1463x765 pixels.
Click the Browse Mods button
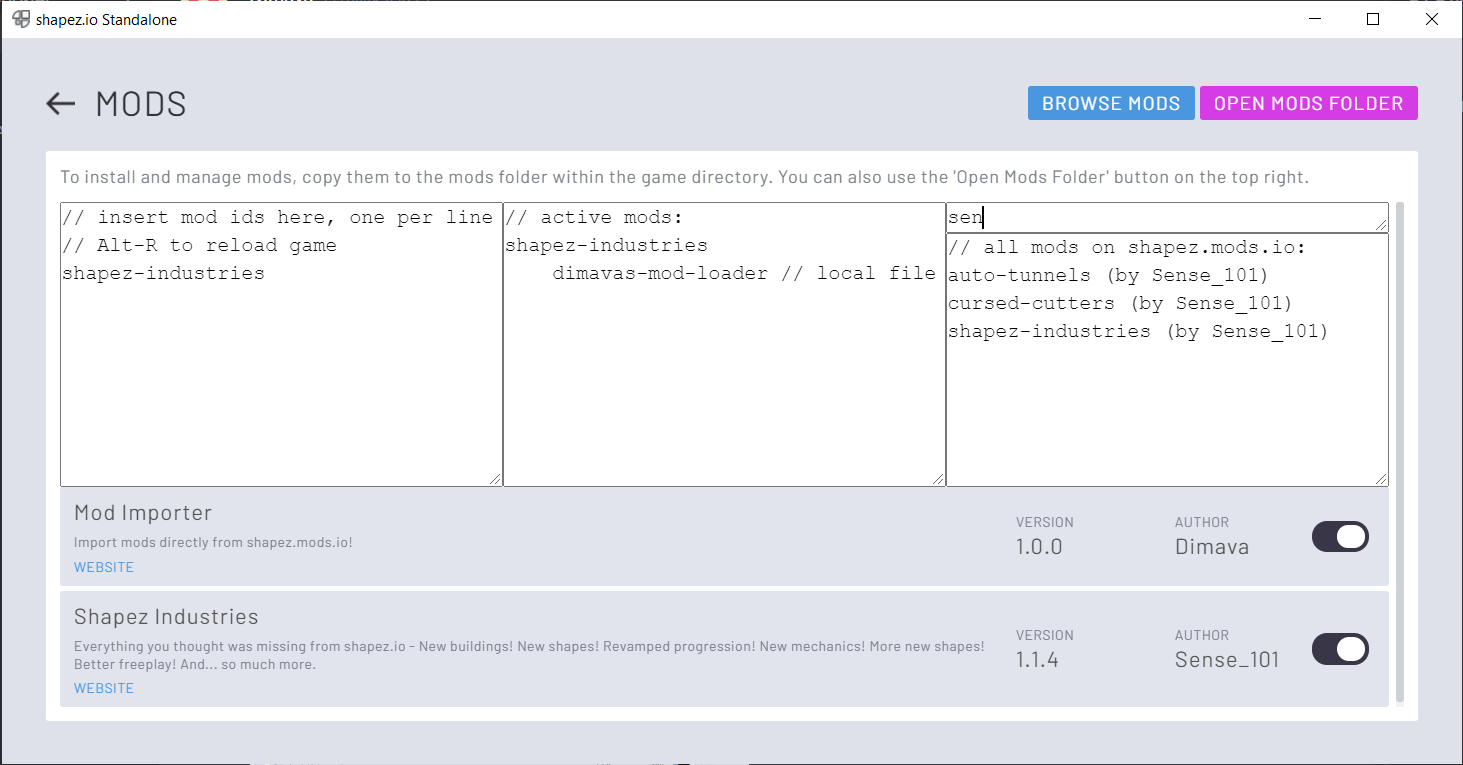pyautogui.click(x=1110, y=103)
